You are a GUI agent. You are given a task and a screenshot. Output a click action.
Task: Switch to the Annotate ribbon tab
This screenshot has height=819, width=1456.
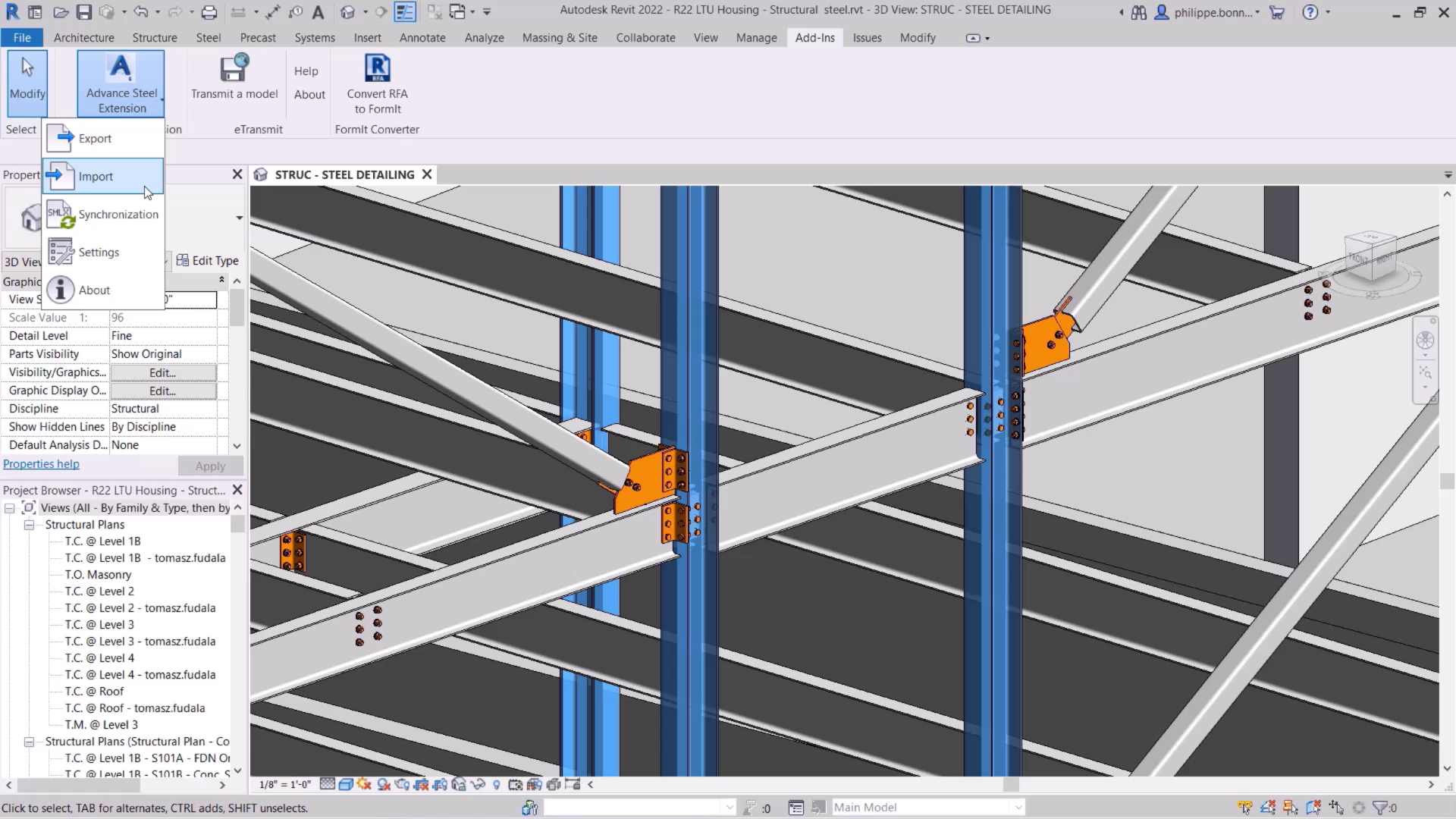pyautogui.click(x=422, y=37)
